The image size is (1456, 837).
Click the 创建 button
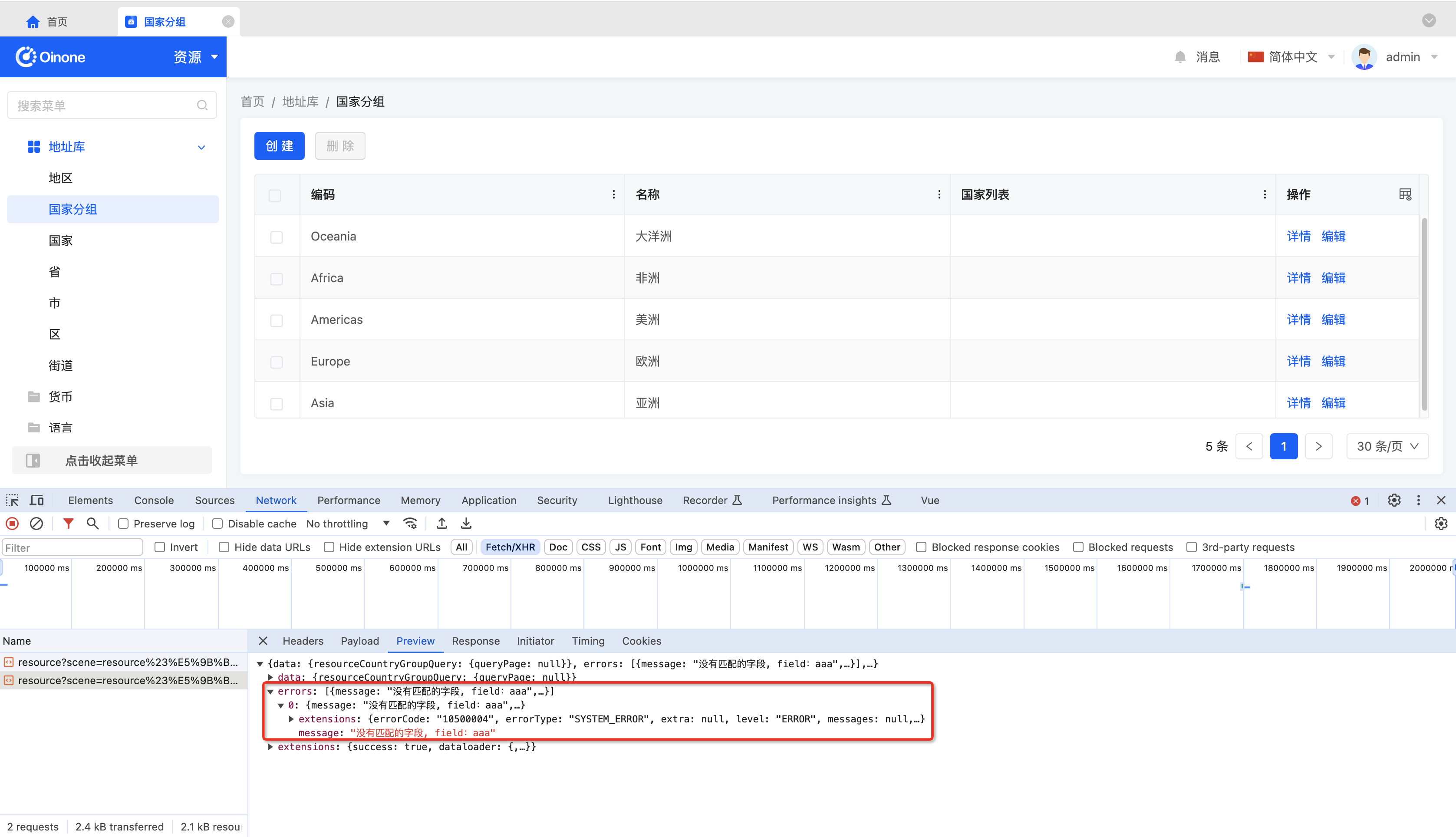[x=280, y=146]
